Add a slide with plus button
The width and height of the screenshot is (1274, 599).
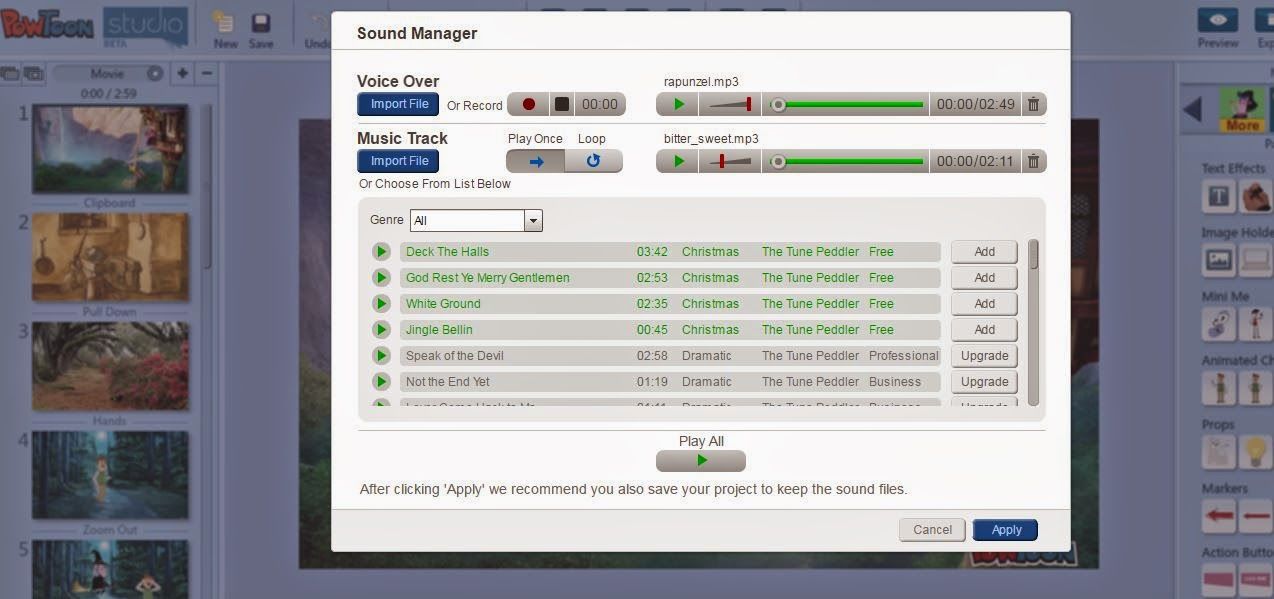pos(182,73)
